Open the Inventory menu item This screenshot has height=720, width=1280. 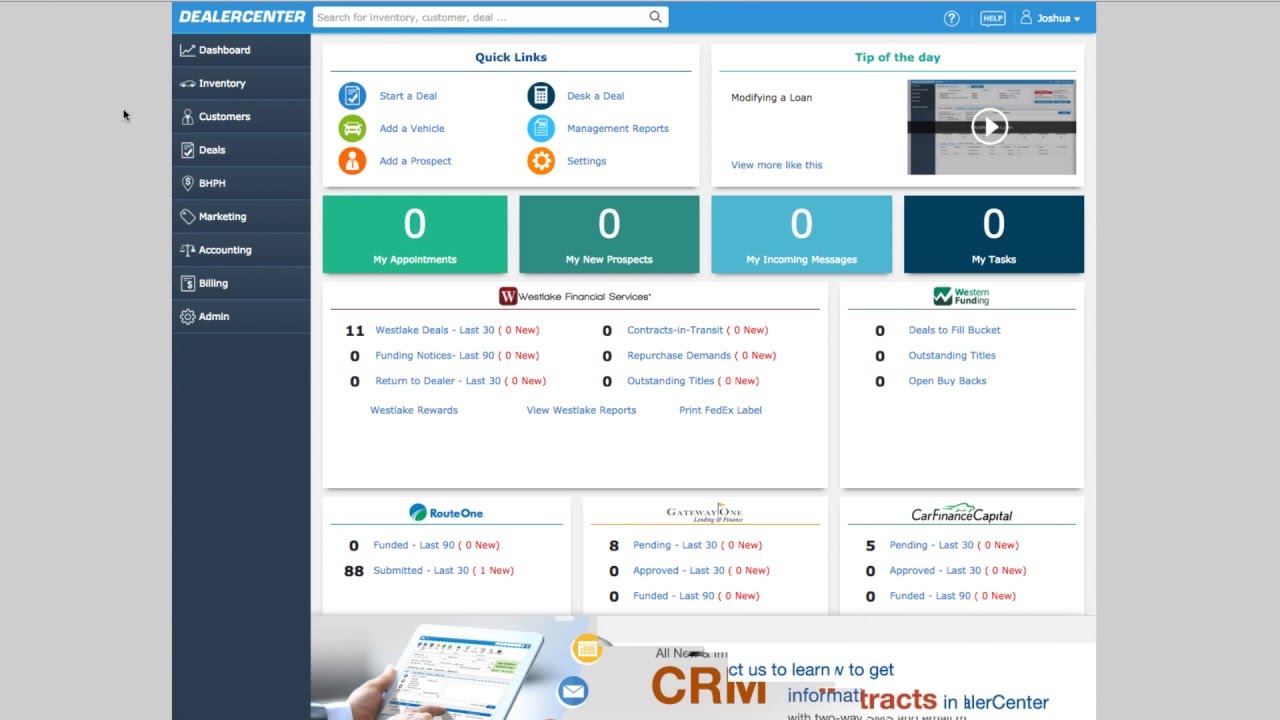click(241, 83)
